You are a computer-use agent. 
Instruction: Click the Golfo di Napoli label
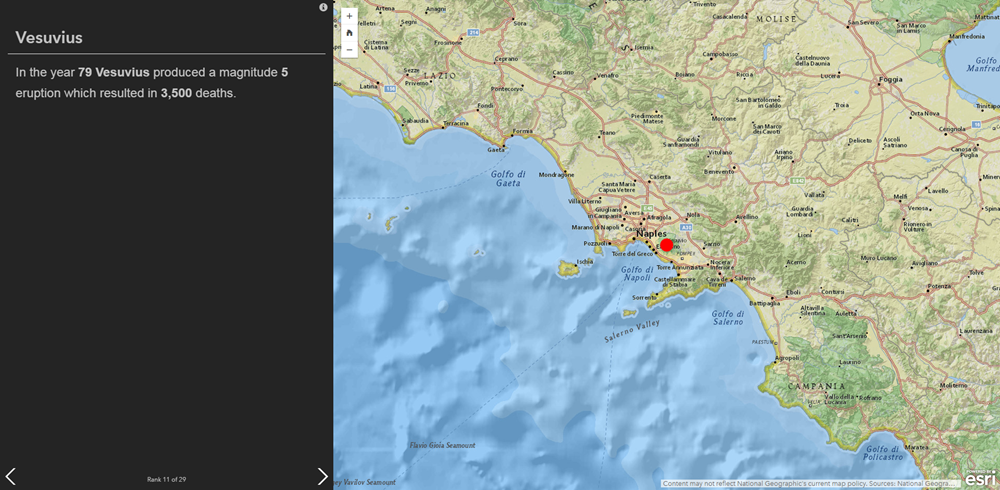pyautogui.click(x=636, y=274)
